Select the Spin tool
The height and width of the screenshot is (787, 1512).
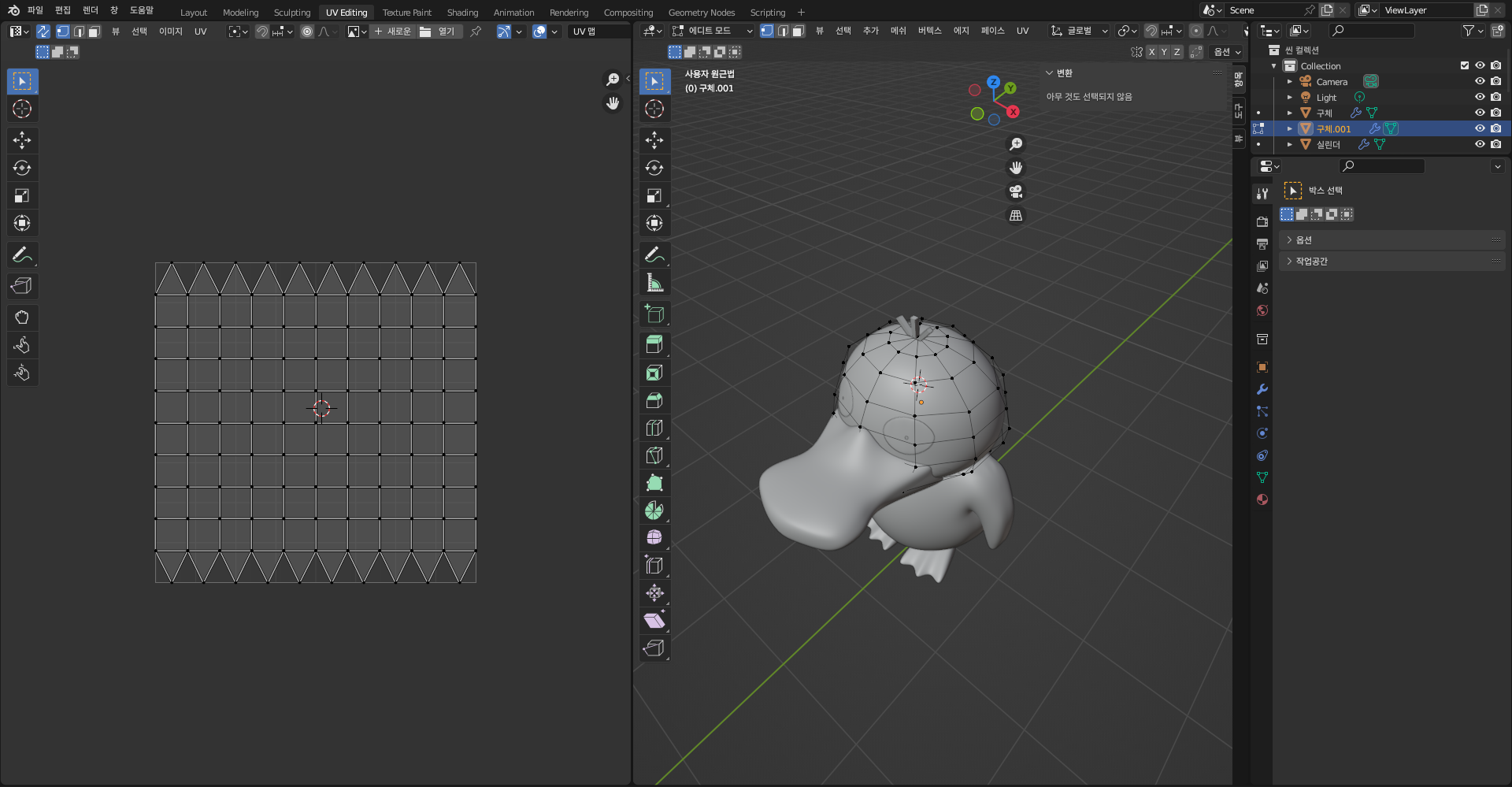pyautogui.click(x=654, y=510)
